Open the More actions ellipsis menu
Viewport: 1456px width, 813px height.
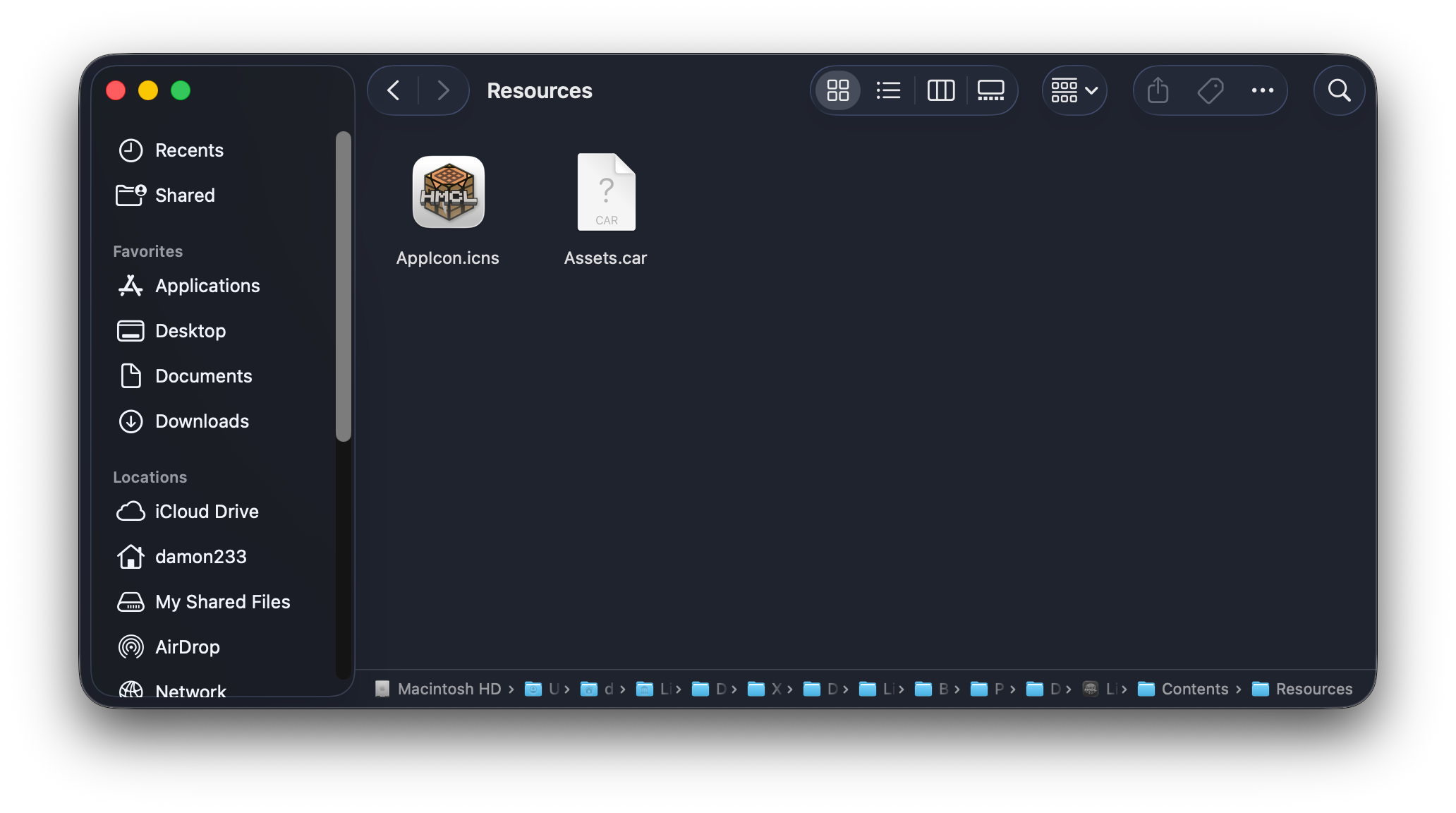point(1262,90)
